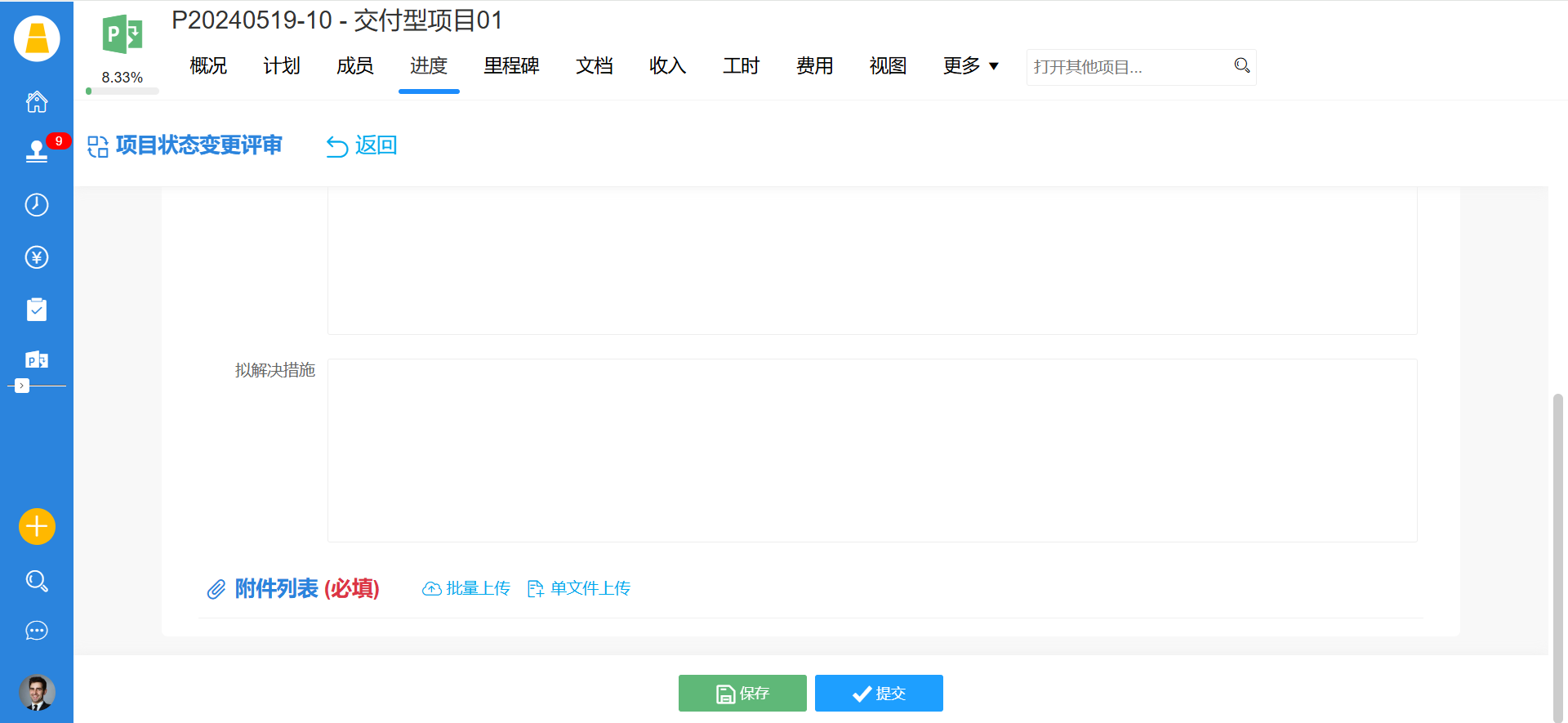1568x723 pixels.
Task: Click 批量上传 to upload attachments
Action: point(466,588)
